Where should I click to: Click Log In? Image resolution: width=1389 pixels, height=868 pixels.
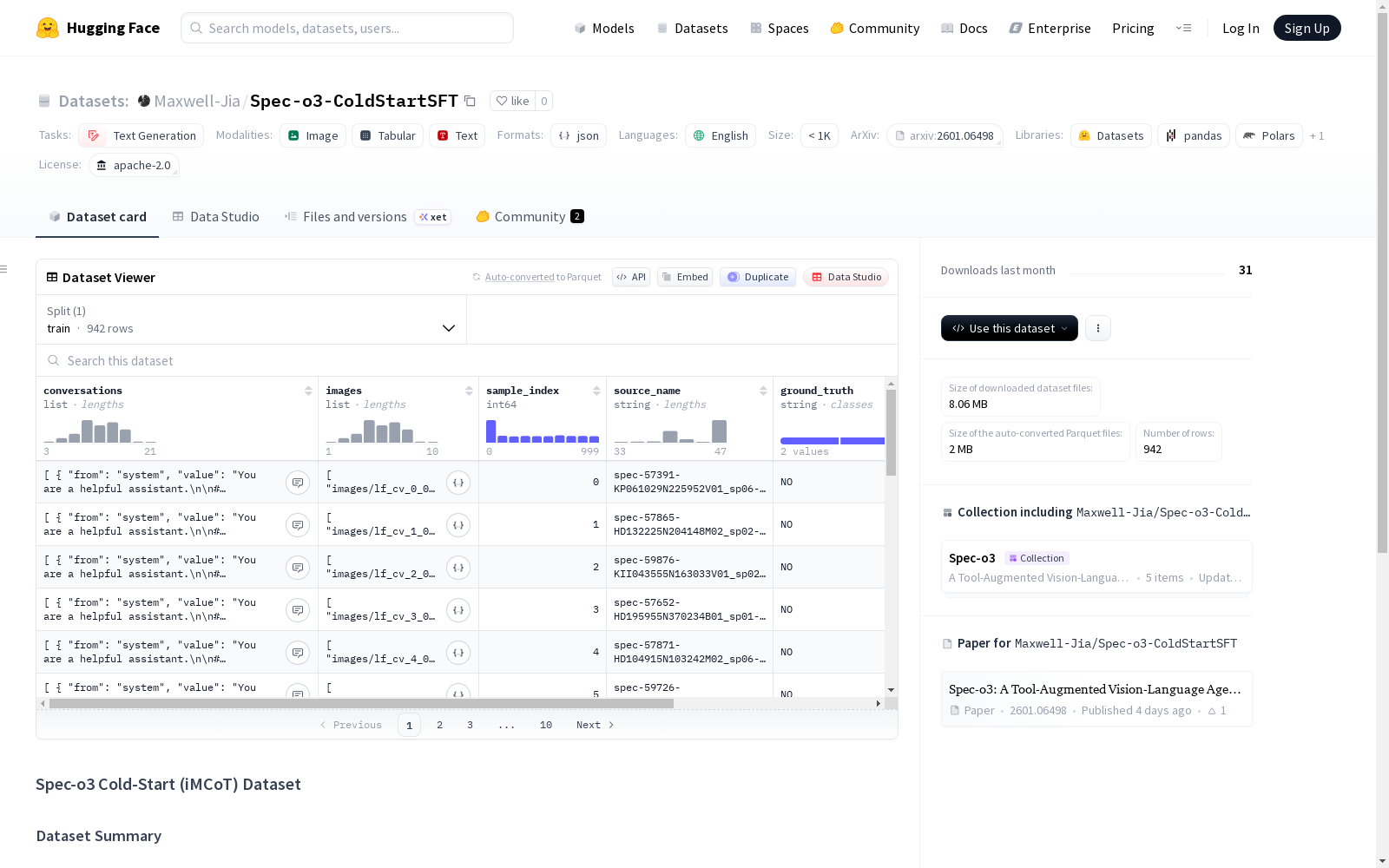tap(1241, 28)
